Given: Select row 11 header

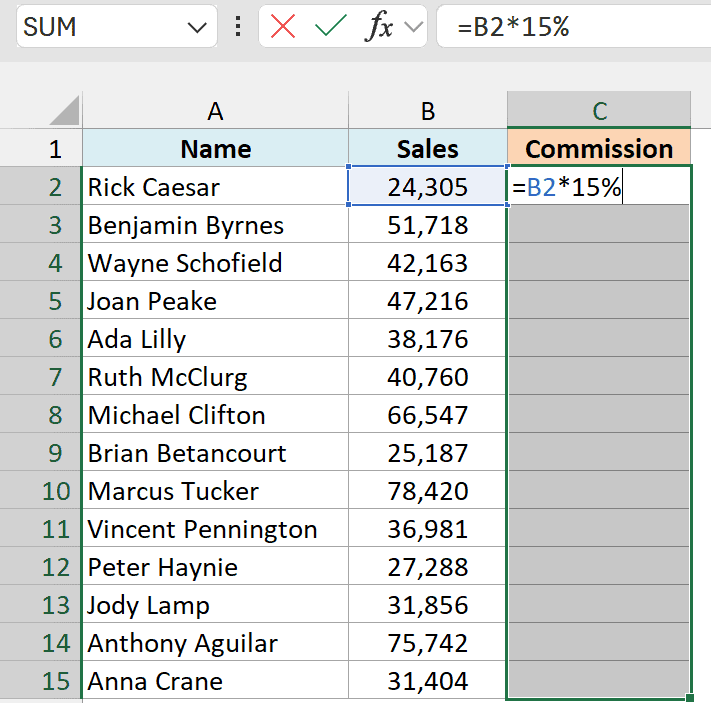Looking at the screenshot, I should click(x=41, y=528).
